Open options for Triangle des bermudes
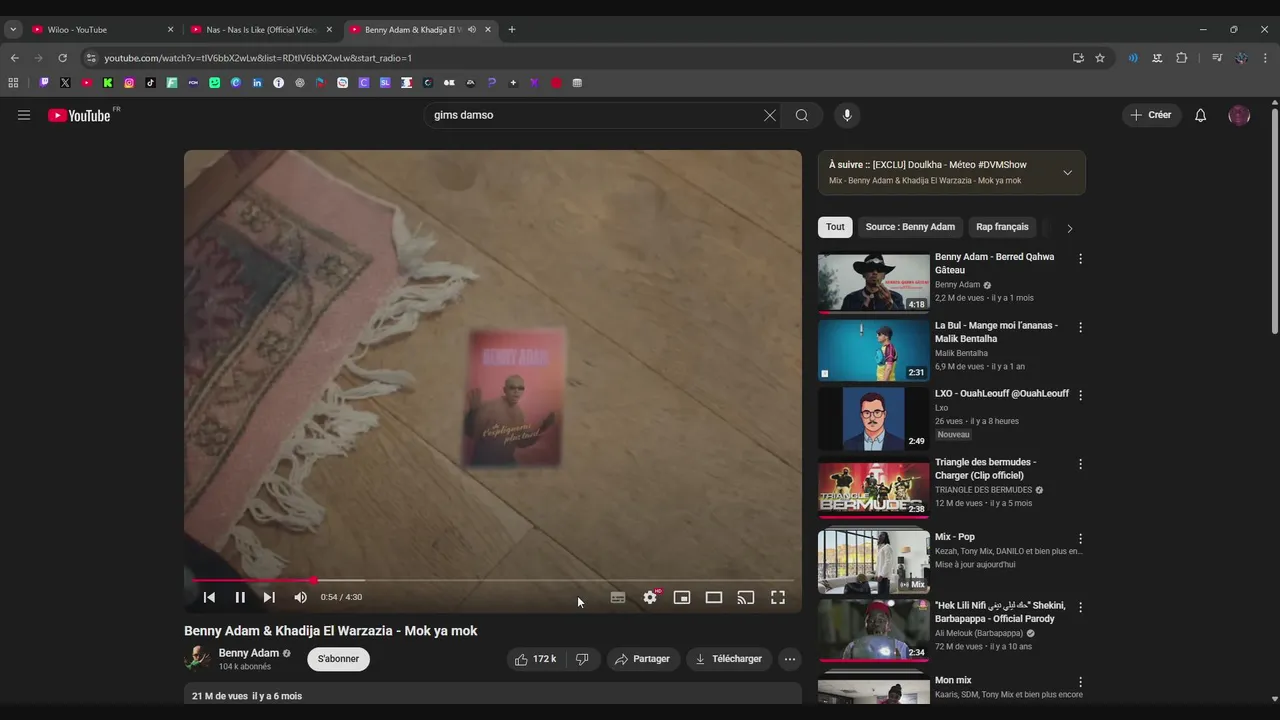 pos(1080,464)
